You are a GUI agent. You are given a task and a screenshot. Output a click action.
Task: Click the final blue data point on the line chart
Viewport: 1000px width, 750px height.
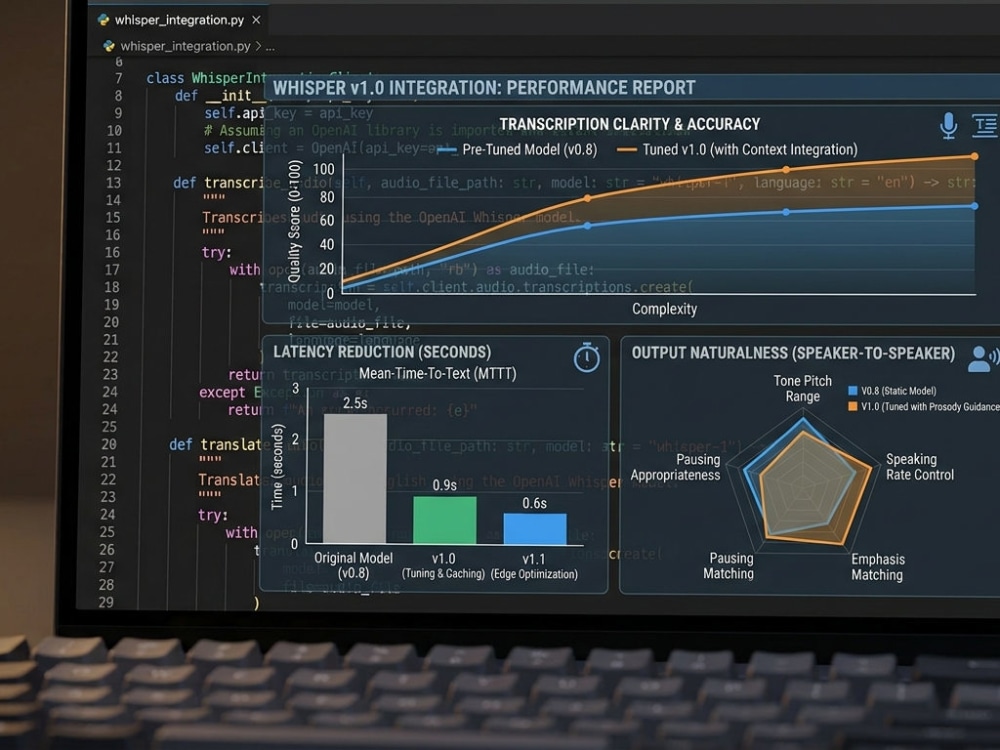[974, 206]
